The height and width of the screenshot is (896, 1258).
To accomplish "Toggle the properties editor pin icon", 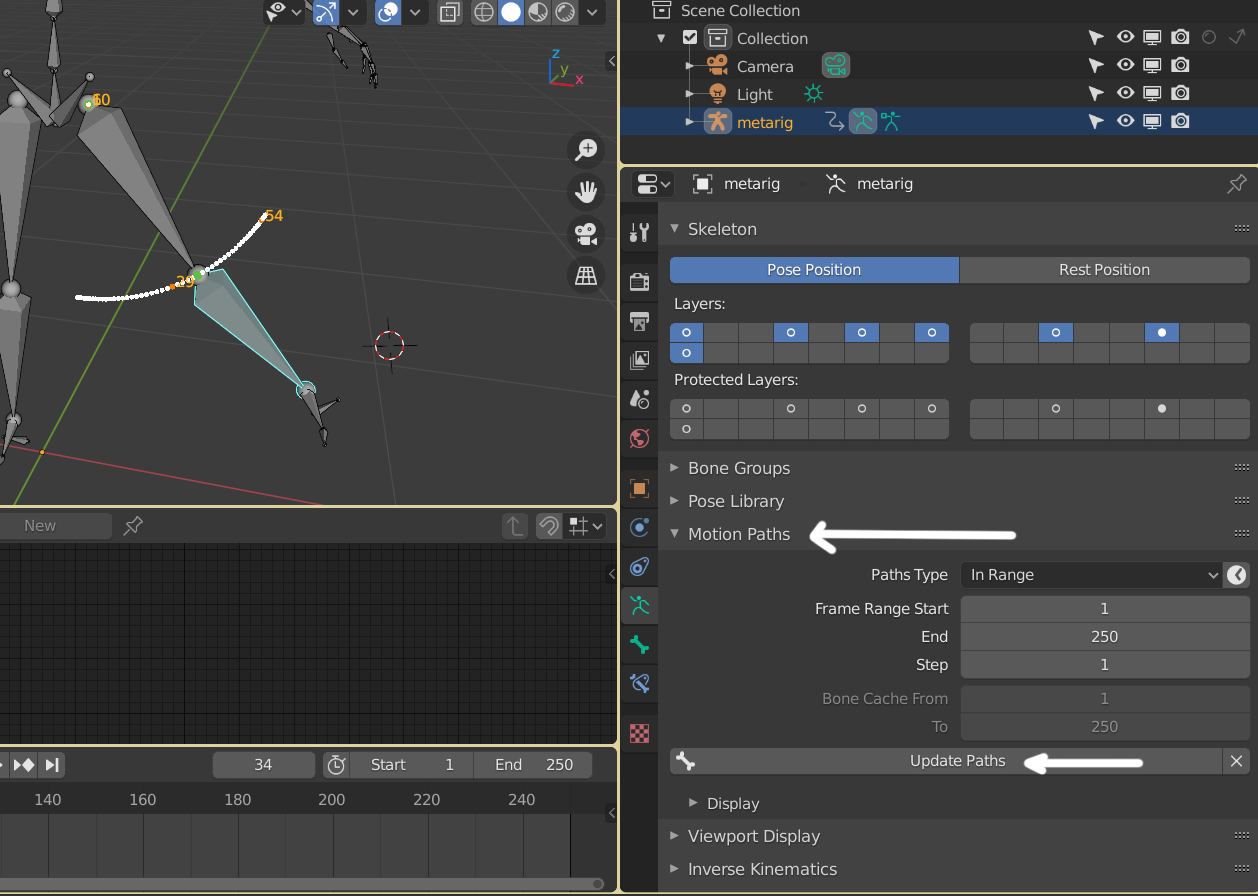I will (1237, 184).
